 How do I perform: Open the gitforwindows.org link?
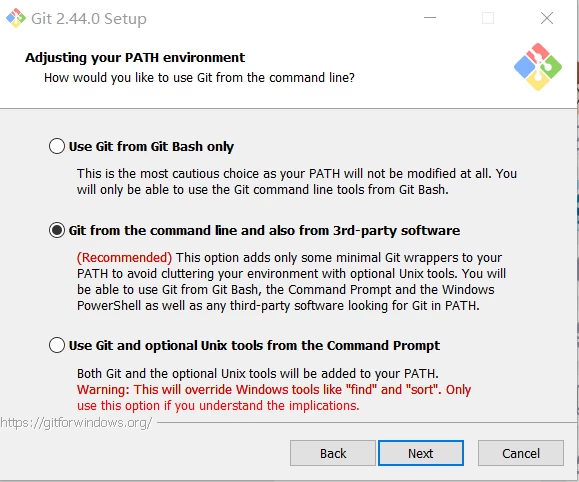[76, 423]
